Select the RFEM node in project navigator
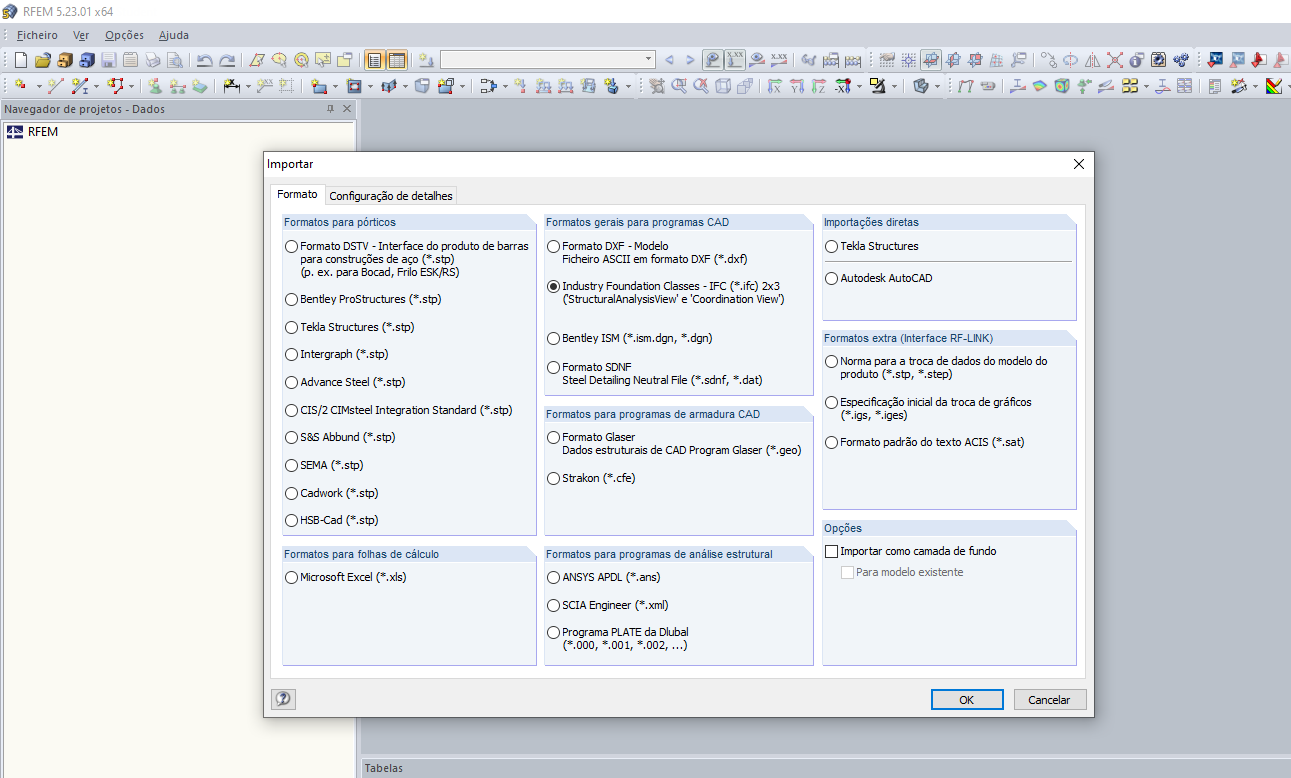Image resolution: width=1291 pixels, height=778 pixels. [42, 131]
